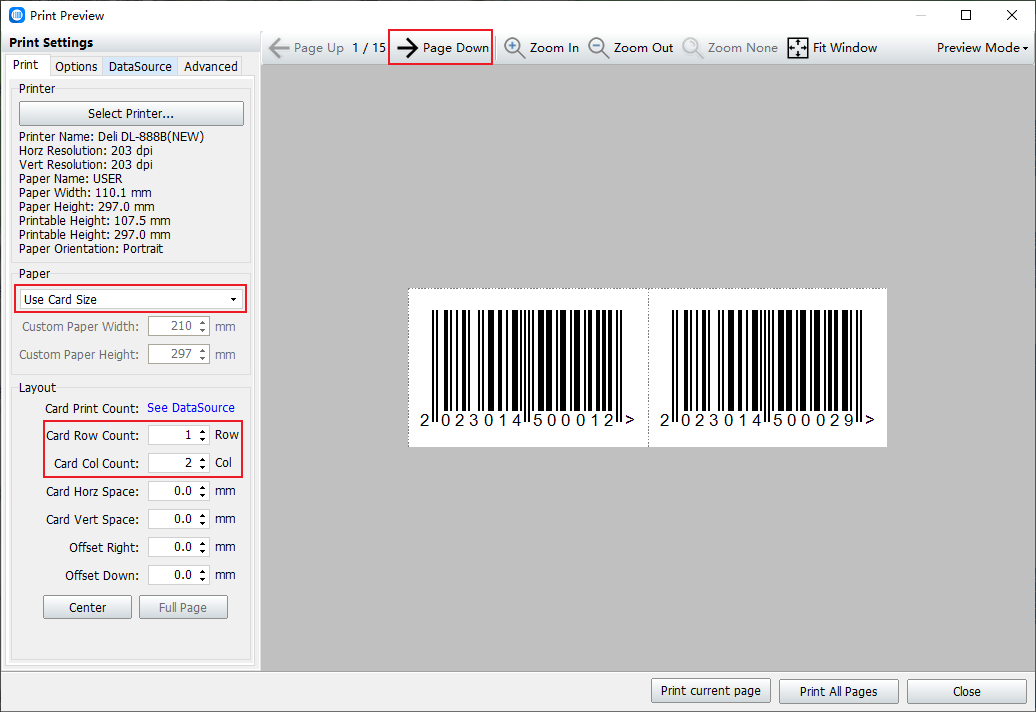Increase Card Horz Space value
The width and height of the screenshot is (1036, 712).
pos(202,487)
